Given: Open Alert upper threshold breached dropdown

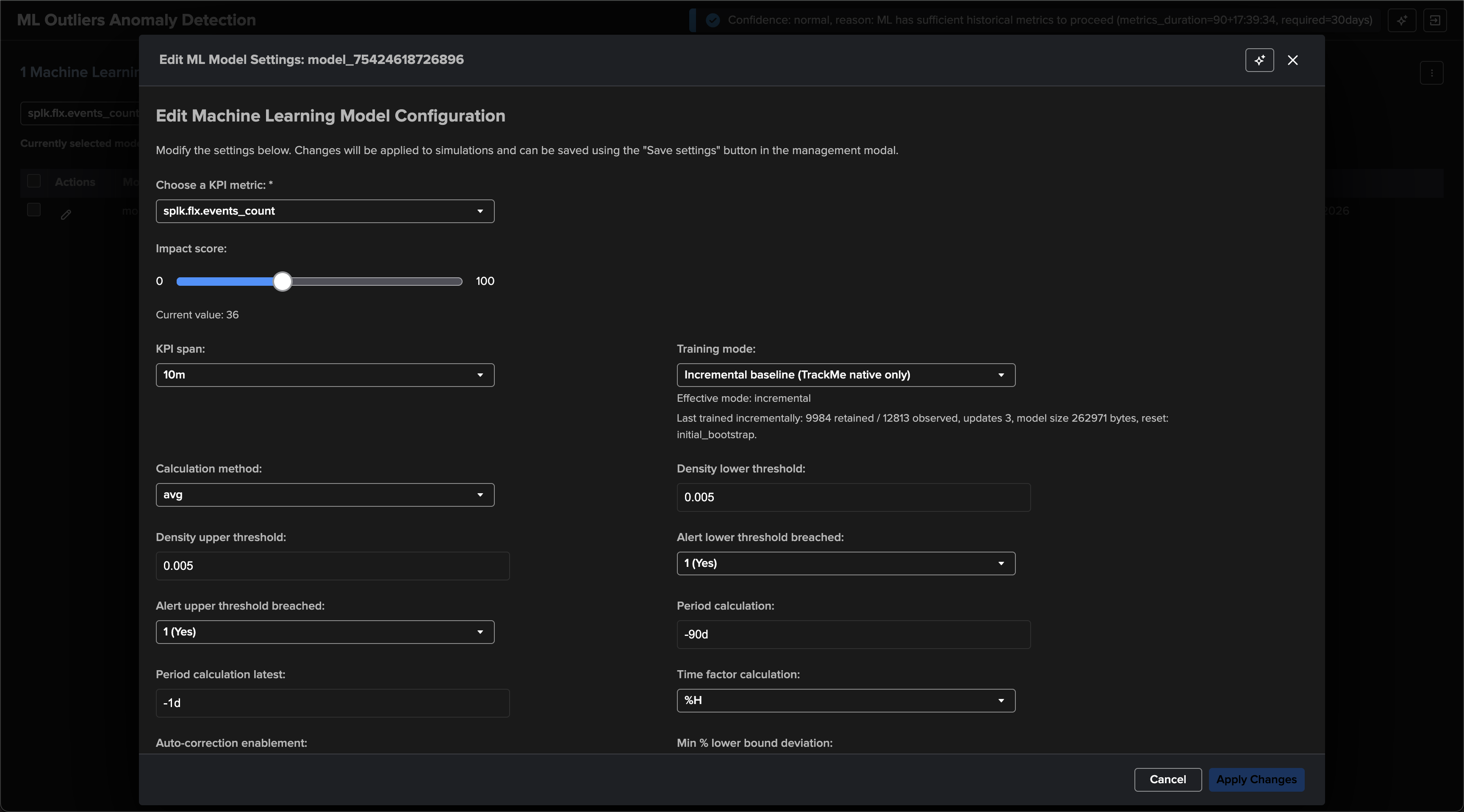Looking at the screenshot, I should click(x=325, y=632).
